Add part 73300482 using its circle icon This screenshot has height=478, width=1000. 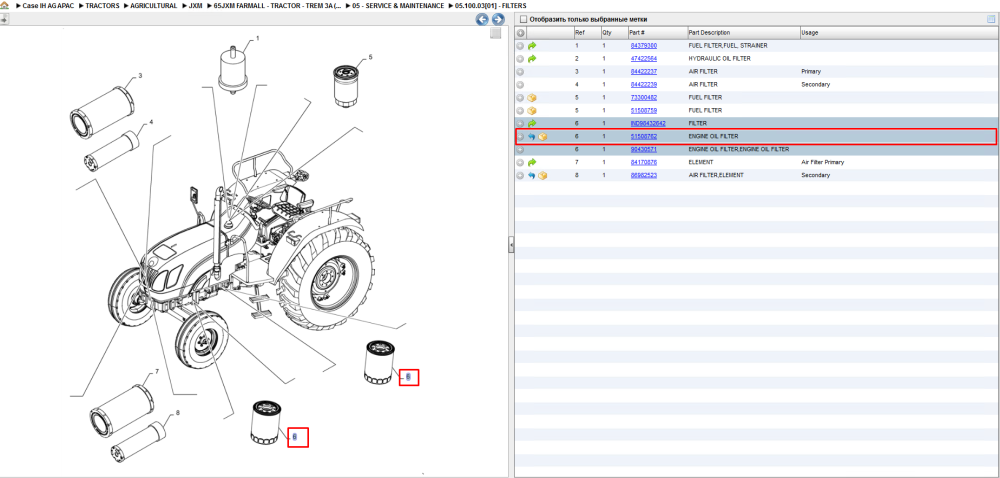point(520,98)
